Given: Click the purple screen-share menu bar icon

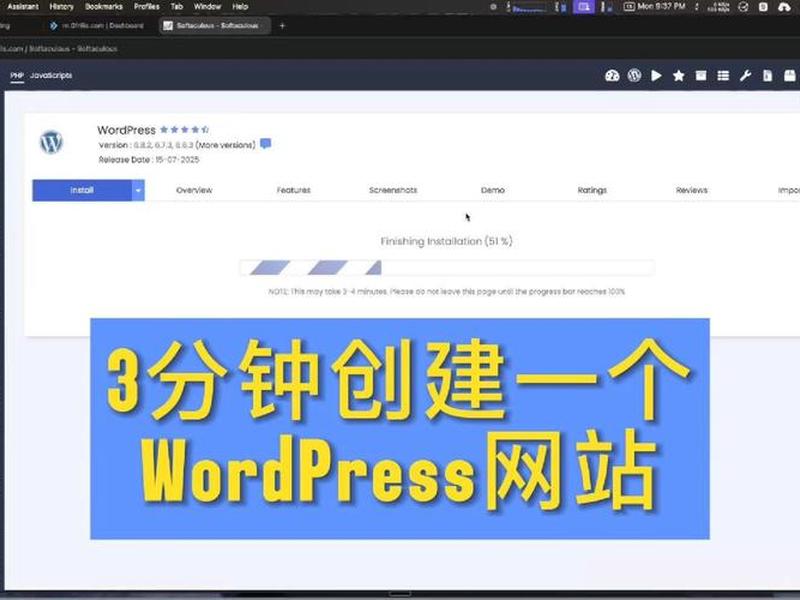Looking at the screenshot, I should pos(584,7).
